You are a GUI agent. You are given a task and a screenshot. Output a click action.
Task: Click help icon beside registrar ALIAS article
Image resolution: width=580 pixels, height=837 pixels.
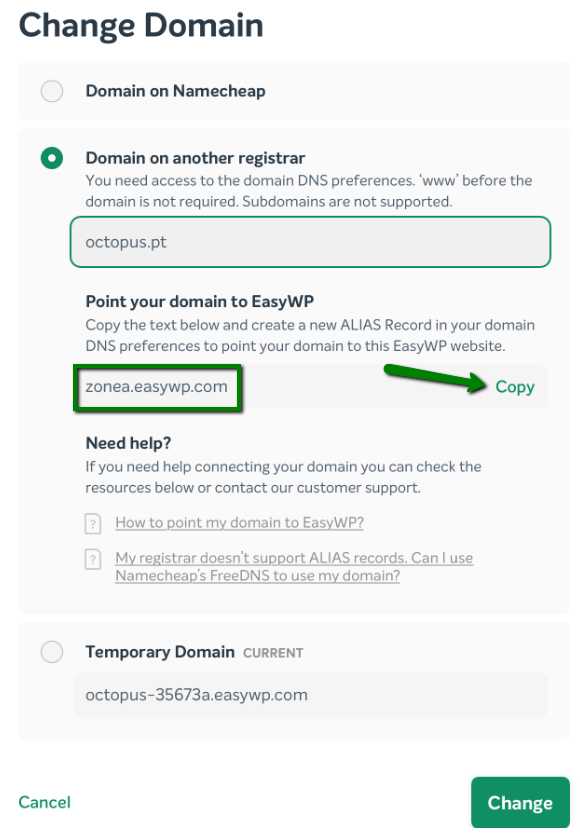[93, 559]
